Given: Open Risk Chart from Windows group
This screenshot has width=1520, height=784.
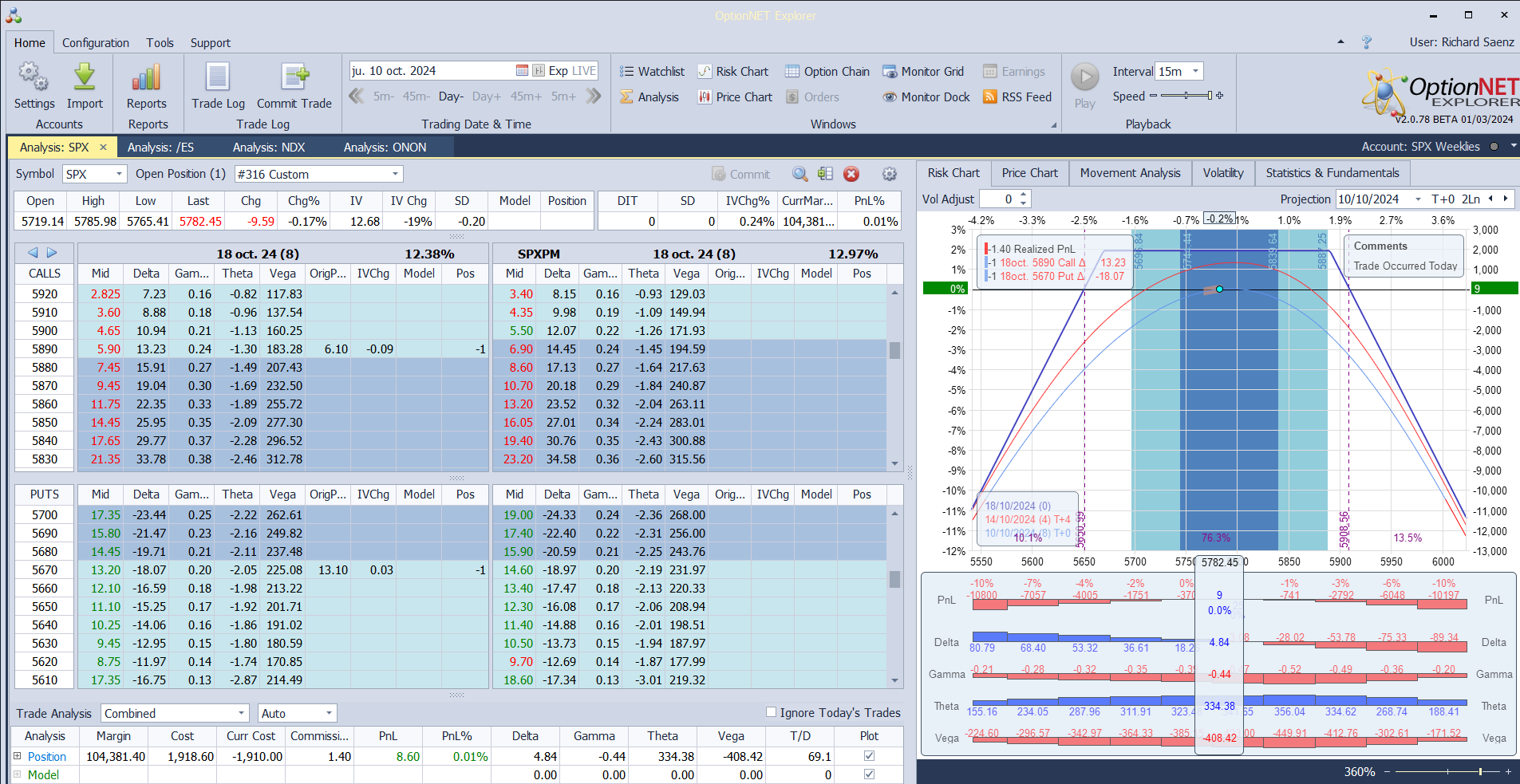Looking at the screenshot, I should [733, 72].
